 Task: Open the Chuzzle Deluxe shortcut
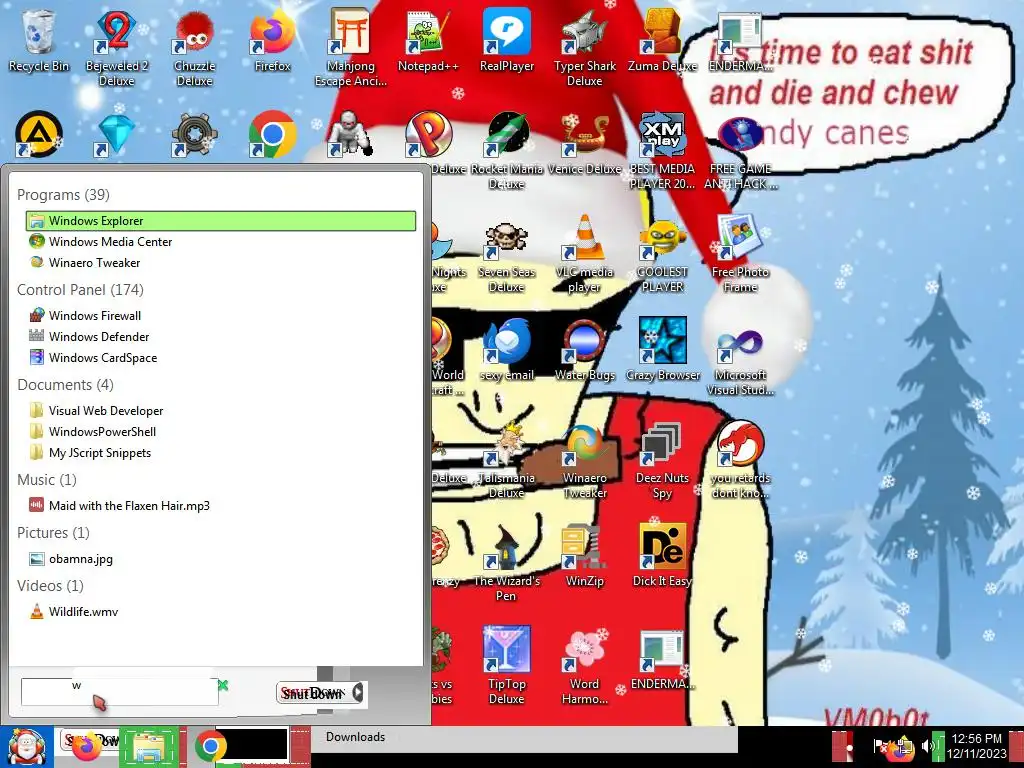pyautogui.click(x=195, y=46)
